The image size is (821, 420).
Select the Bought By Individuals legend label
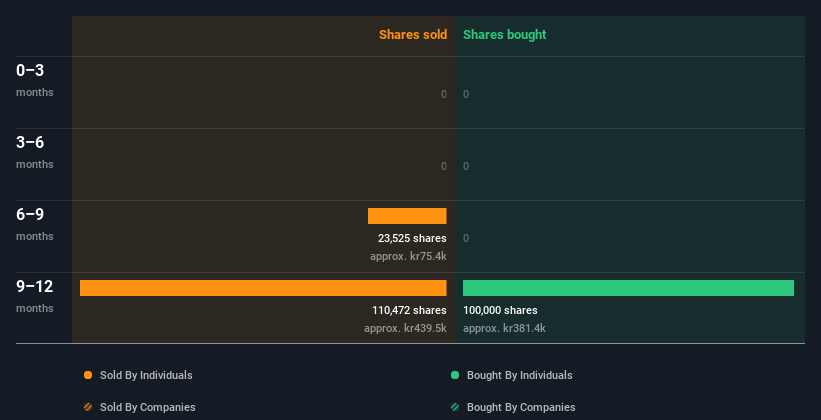coord(519,375)
